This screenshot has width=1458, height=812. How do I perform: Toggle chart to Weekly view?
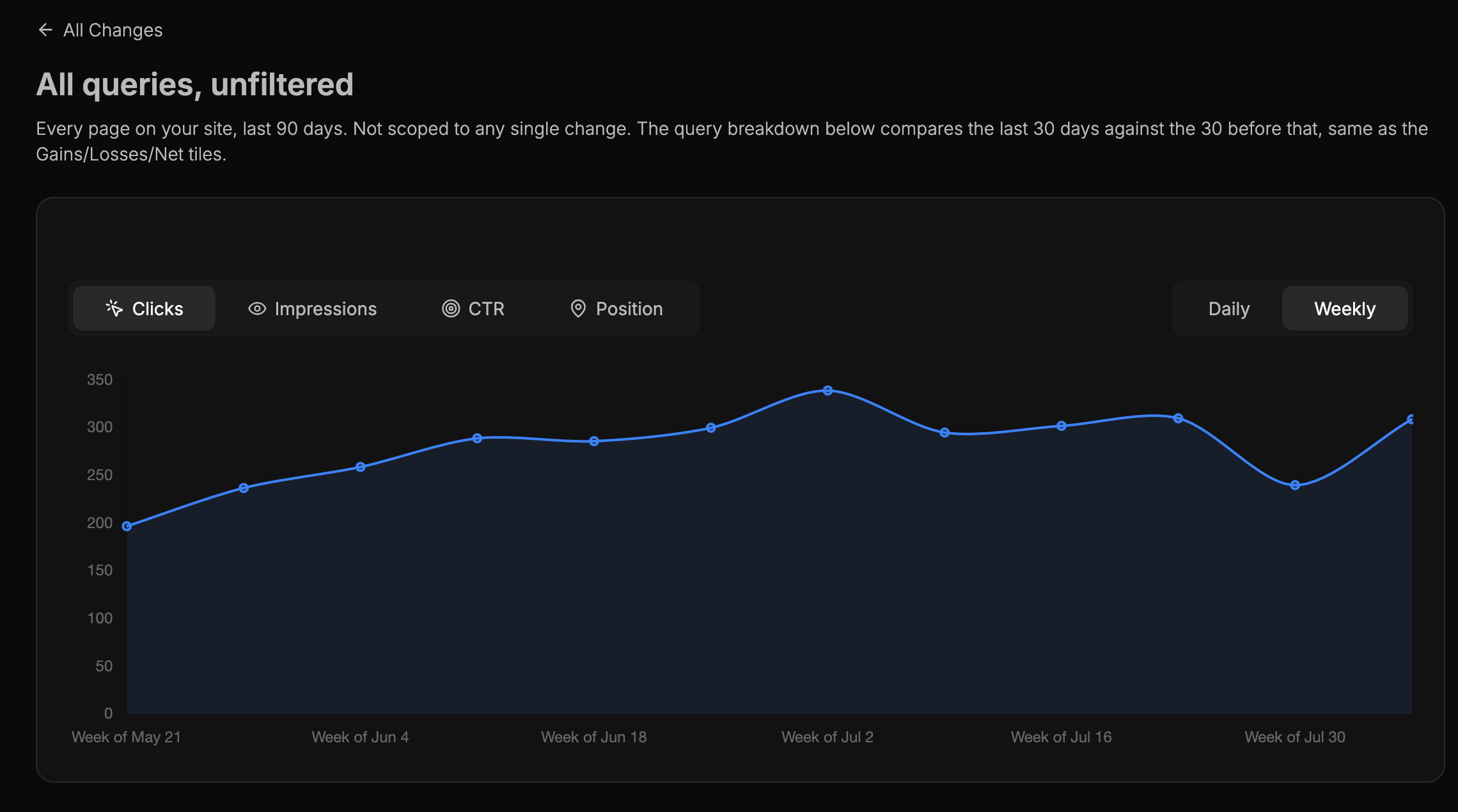1345,309
